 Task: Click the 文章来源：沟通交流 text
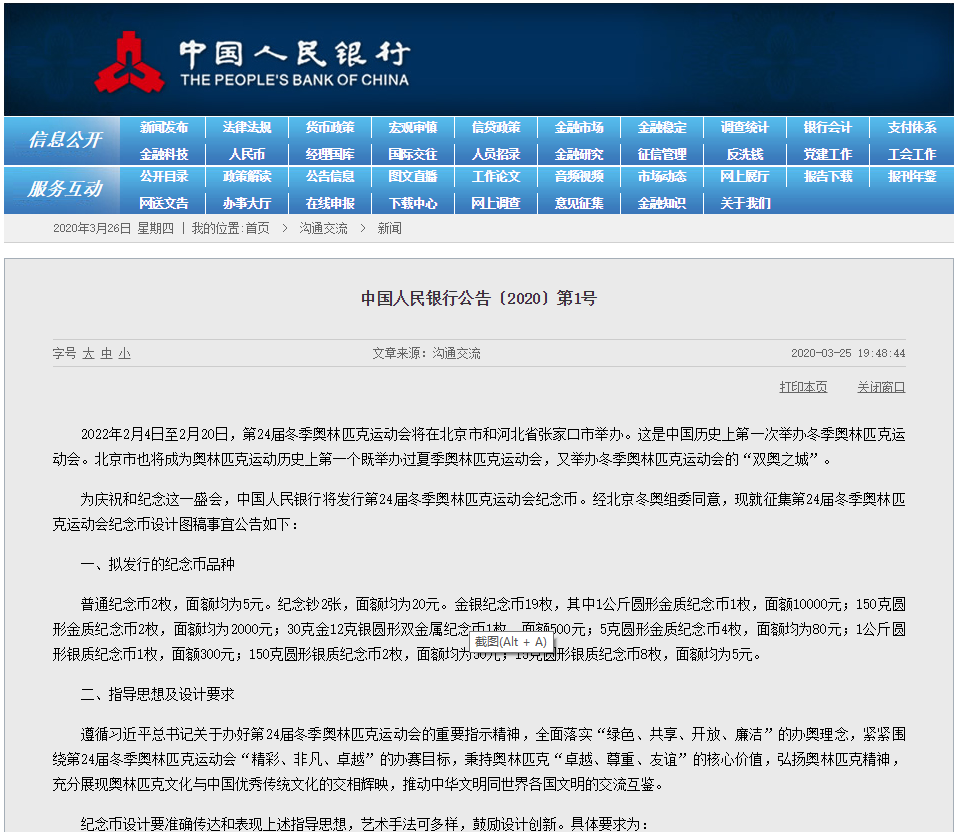tap(426, 354)
